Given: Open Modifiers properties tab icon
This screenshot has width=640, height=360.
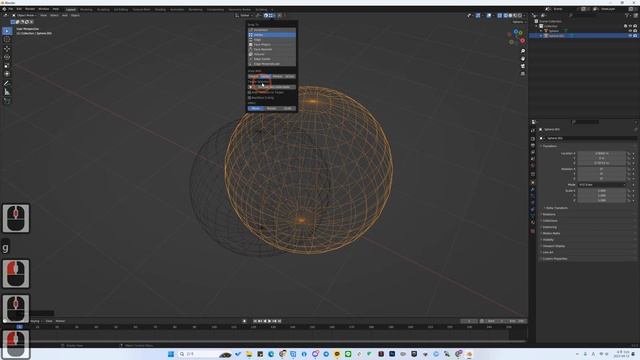Looking at the screenshot, I should 533,190.
